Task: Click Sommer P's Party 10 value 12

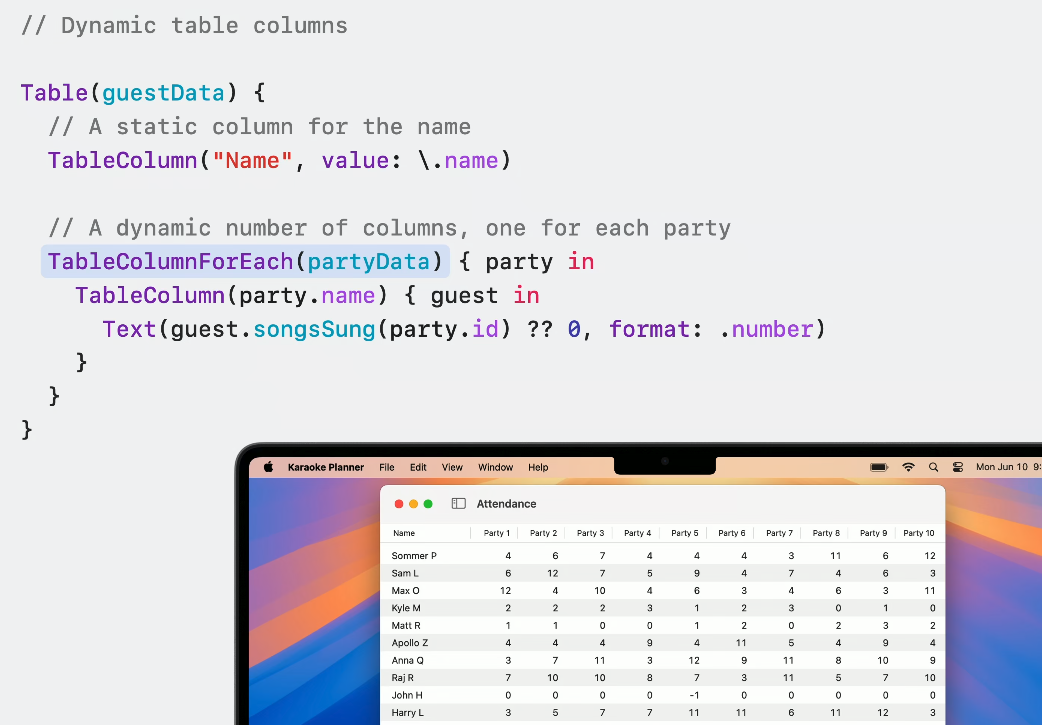Action: pos(930,556)
